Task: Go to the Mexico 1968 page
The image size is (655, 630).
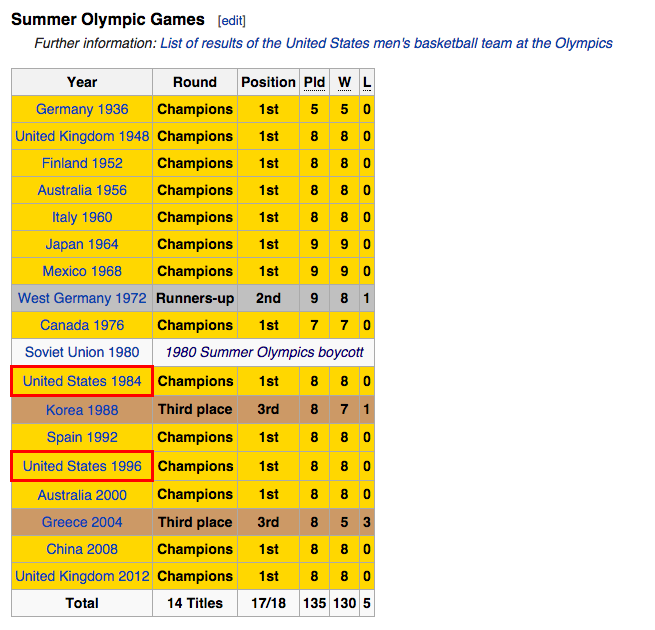Action: click(82, 271)
